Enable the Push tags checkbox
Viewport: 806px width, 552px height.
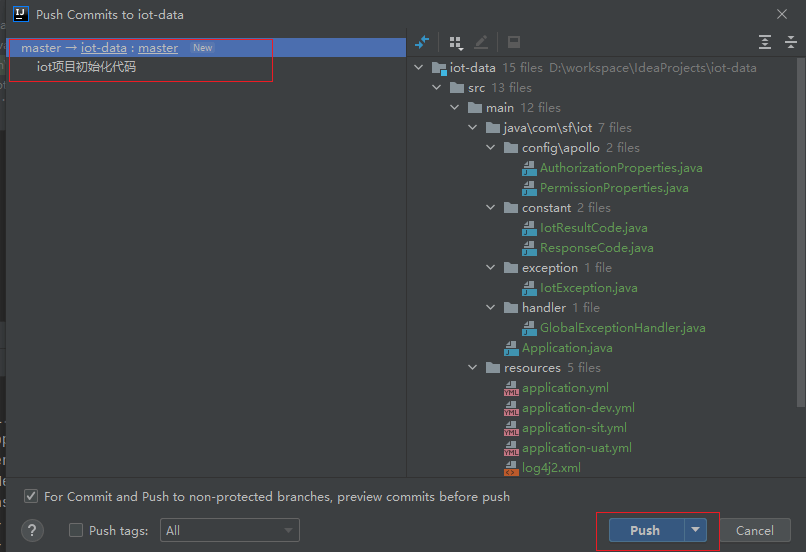(76, 530)
